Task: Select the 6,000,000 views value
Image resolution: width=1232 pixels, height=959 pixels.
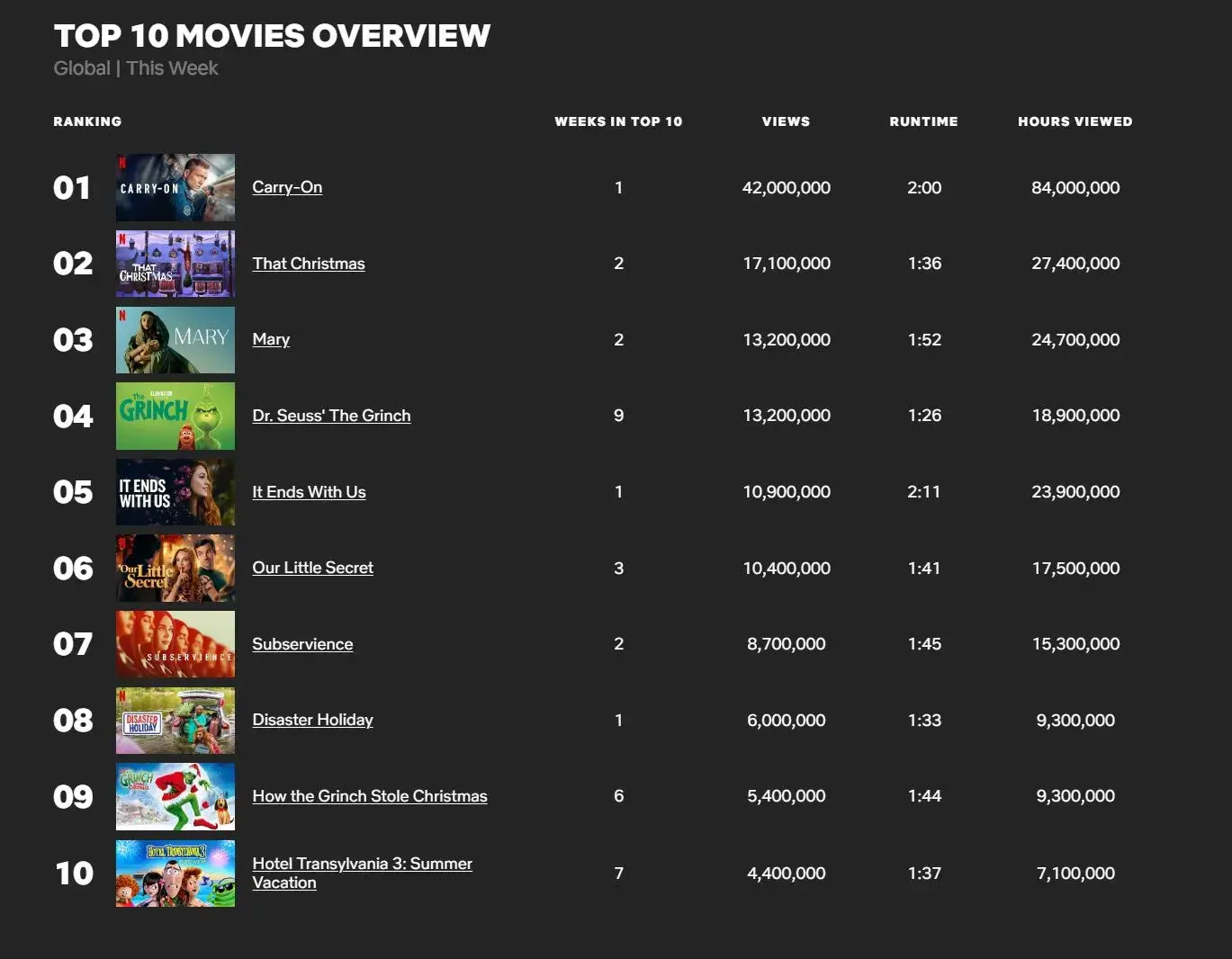Action: tap(787, 721)
